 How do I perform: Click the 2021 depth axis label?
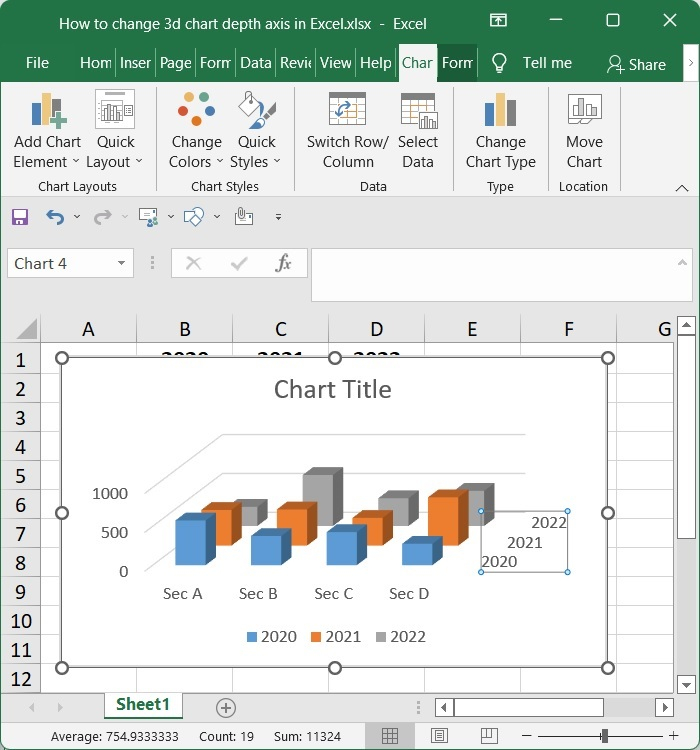coord(524,542)
